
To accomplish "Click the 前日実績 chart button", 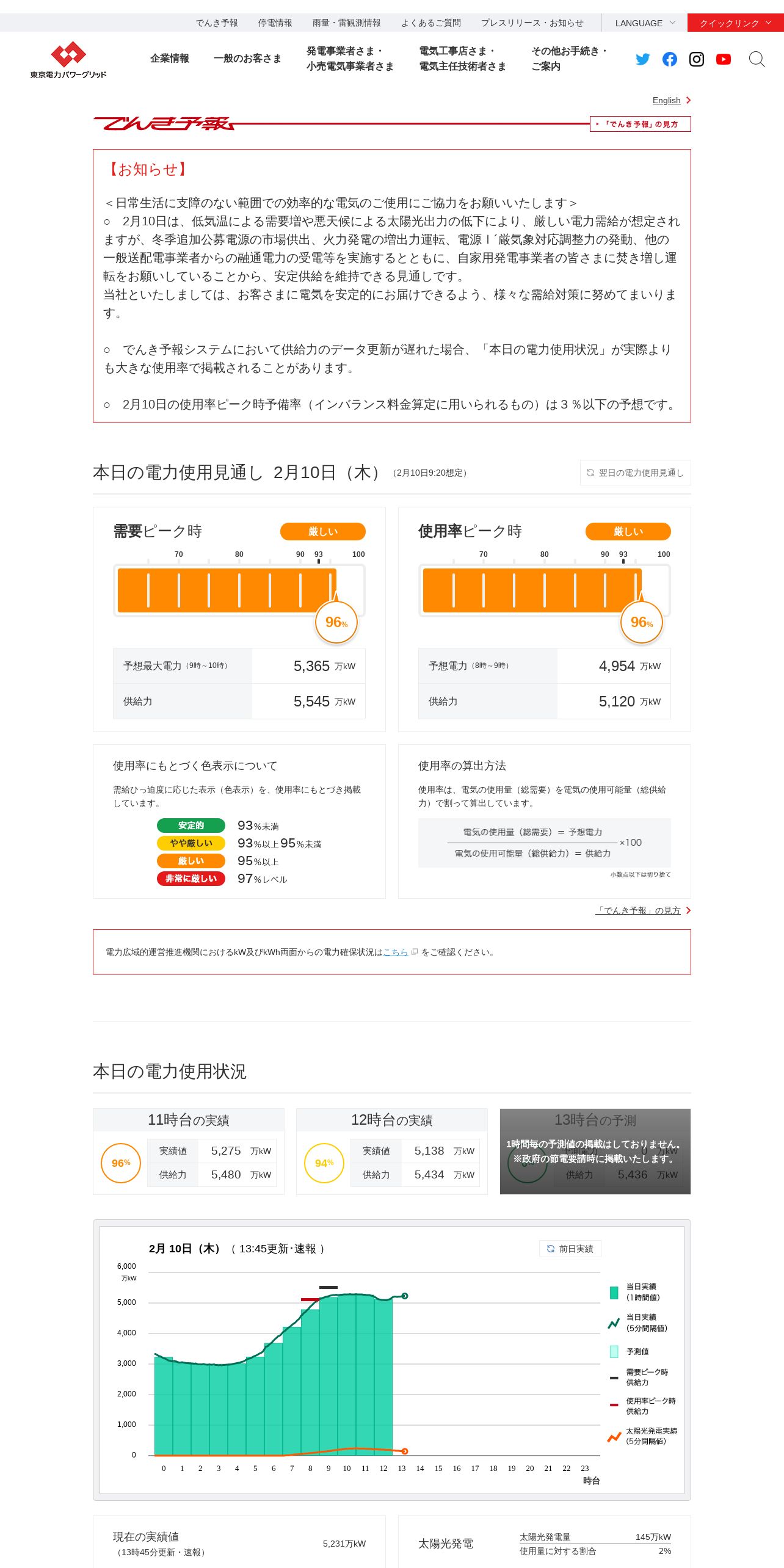I will [x=570, y=1249].
